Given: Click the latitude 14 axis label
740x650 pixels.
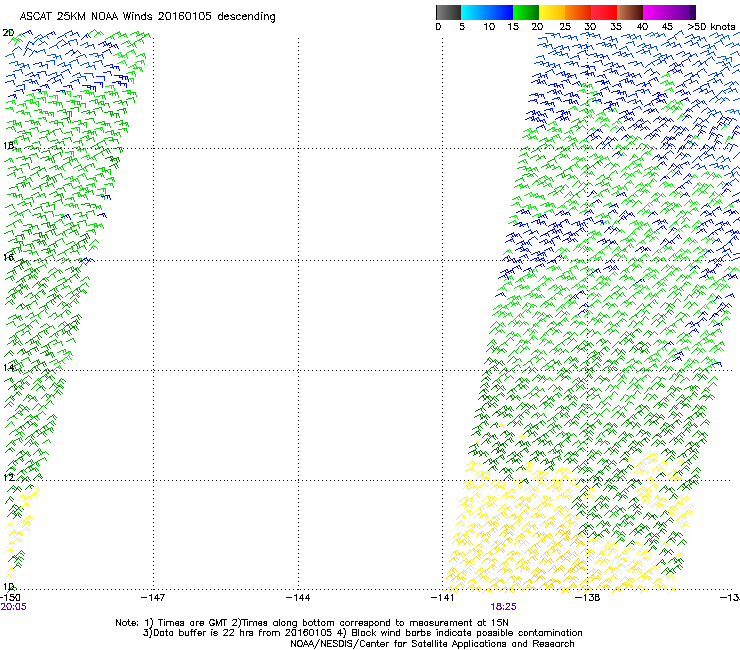Looking at the screenshot, I should 8,368.
